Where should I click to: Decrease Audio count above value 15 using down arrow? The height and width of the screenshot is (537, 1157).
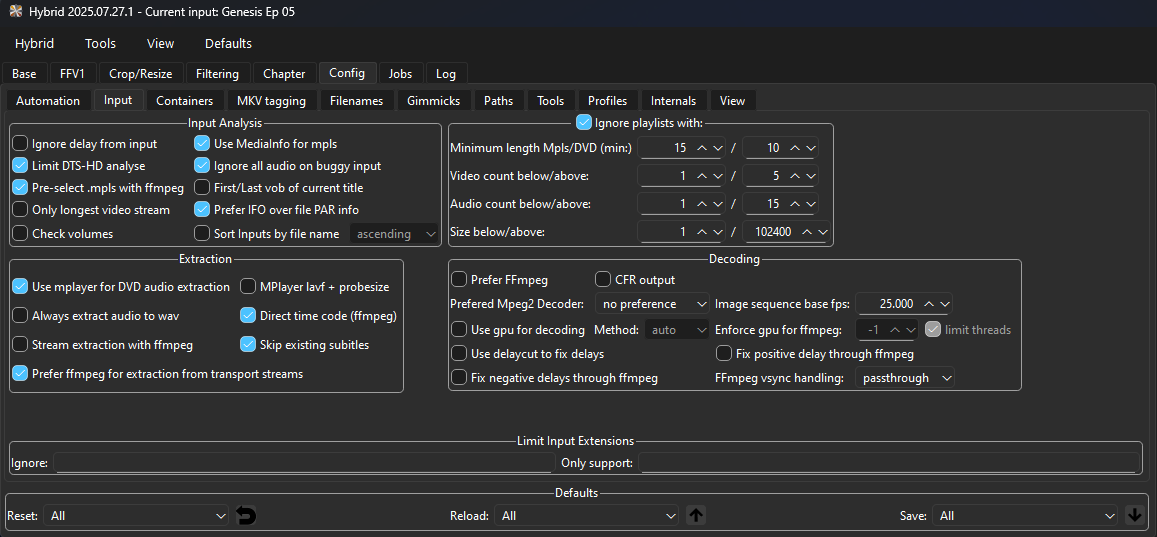coord(810,204)
